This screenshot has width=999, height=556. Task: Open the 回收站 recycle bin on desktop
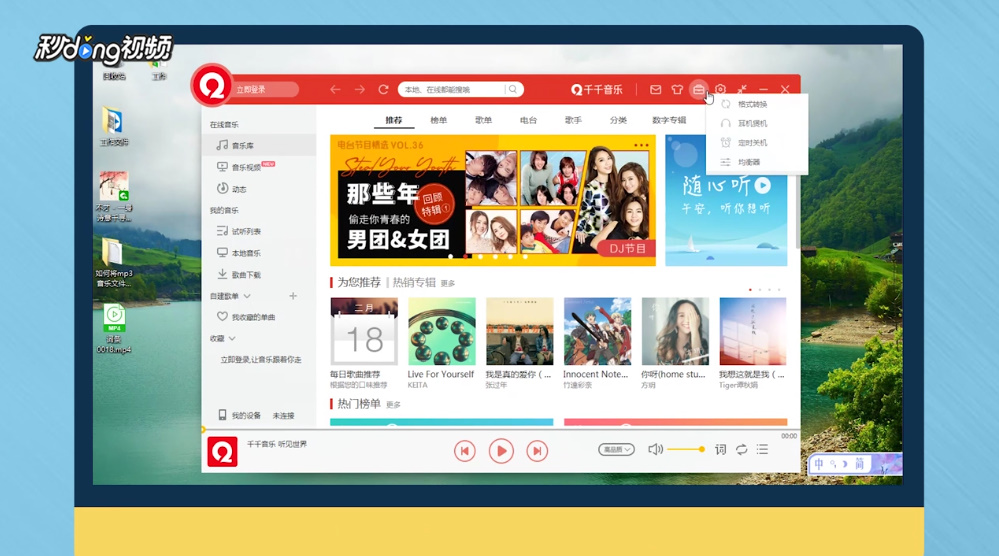(x=114, y=72)
